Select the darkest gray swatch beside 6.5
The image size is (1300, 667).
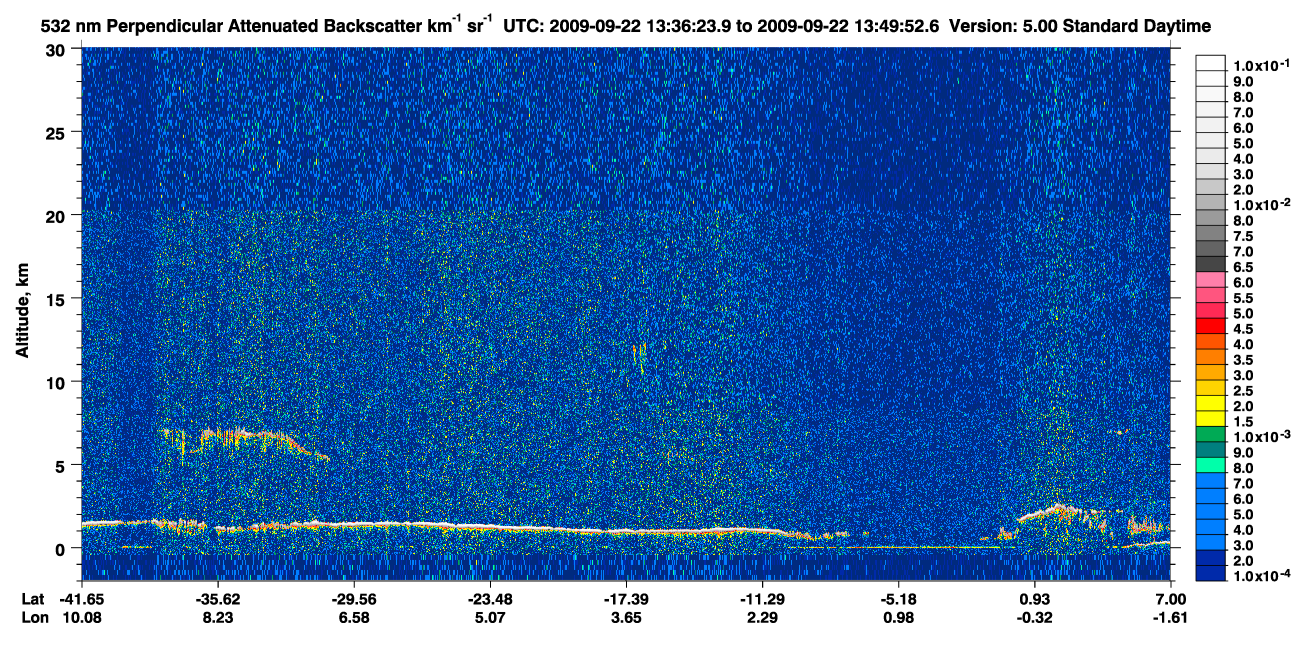tap(1211, 264)
